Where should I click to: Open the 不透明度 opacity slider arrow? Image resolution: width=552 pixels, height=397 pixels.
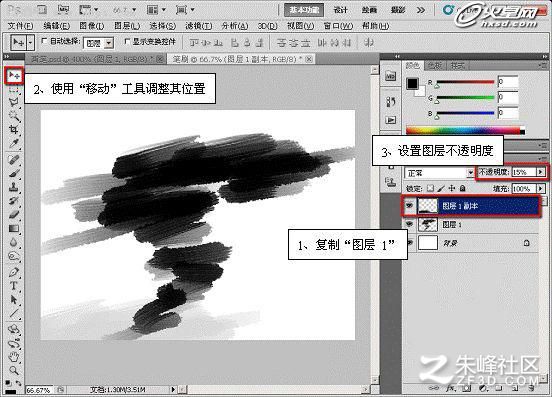(540, 172)
